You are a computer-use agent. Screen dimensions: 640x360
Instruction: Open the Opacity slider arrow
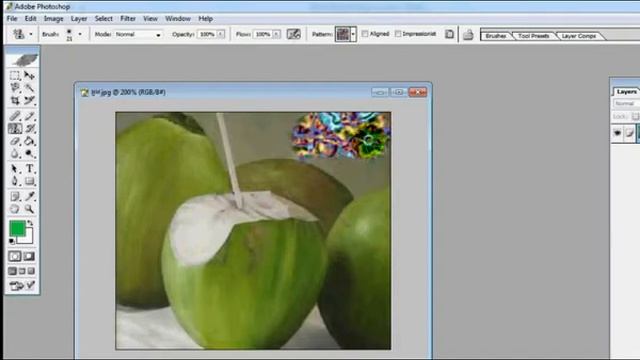pyautogui.click(x=221, y=34)
